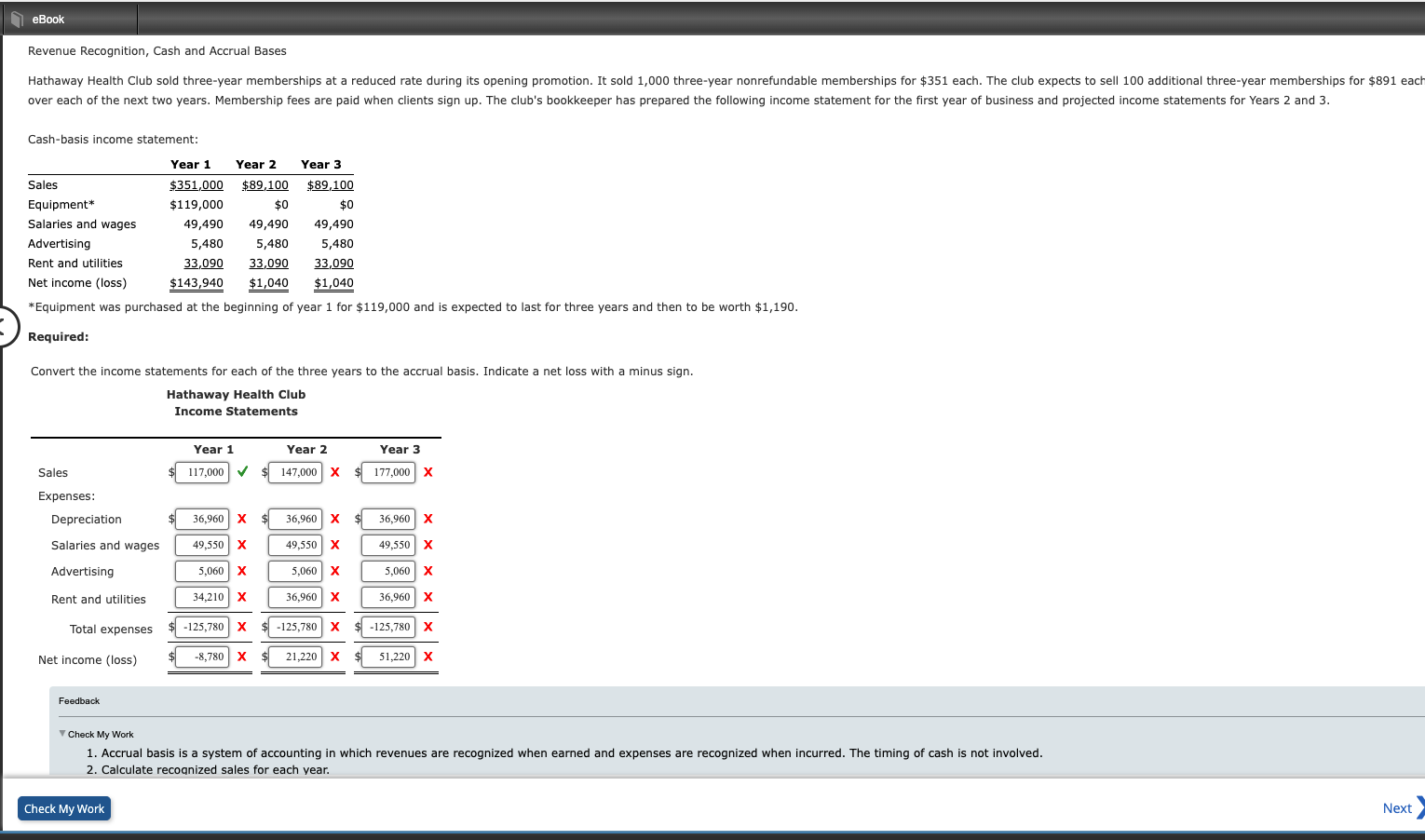The image size is (1425, 840).
Task: Click the red X beside Year 2 Net income
Action: pos(335,657)
